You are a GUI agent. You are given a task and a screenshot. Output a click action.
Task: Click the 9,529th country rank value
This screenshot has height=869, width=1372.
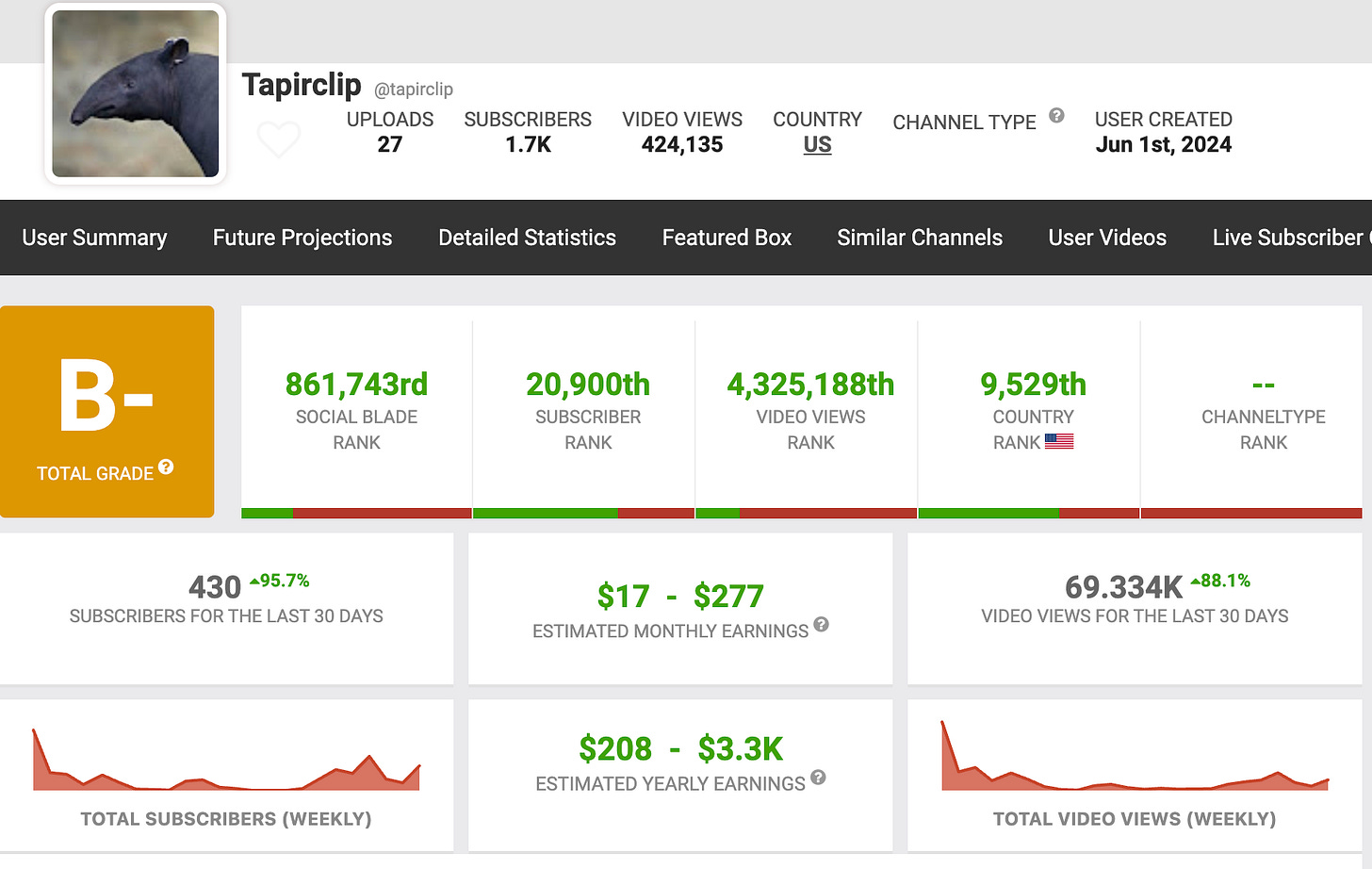[x=1034, y=385]
